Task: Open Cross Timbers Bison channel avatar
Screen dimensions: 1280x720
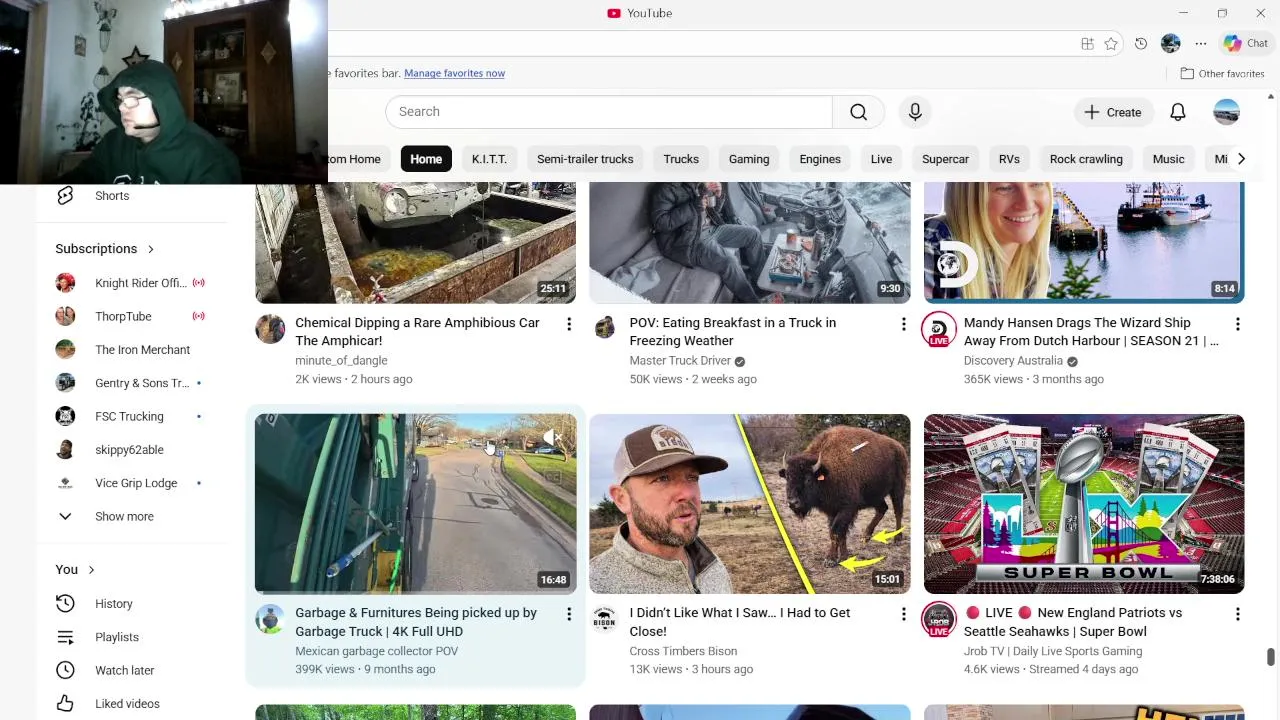Action: tap(604, 619)
